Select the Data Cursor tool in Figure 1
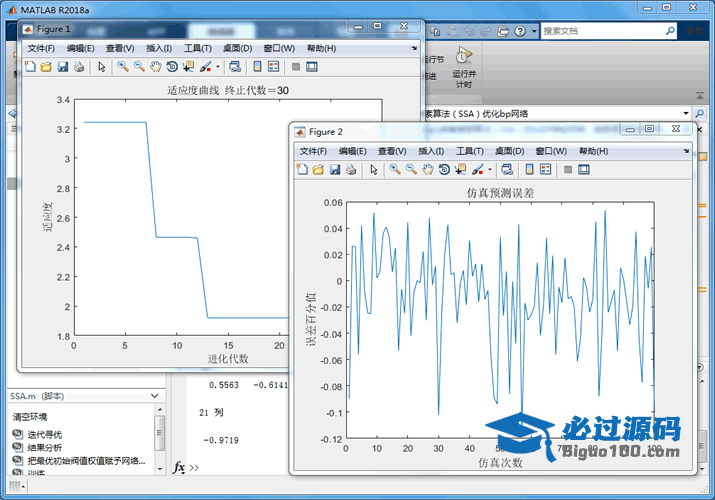 (x=188, y=67)
